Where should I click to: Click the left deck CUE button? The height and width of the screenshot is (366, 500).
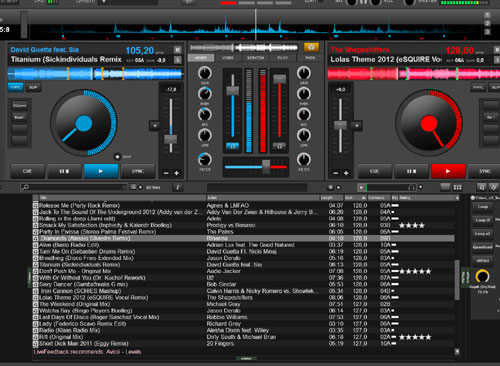point(27,171)
